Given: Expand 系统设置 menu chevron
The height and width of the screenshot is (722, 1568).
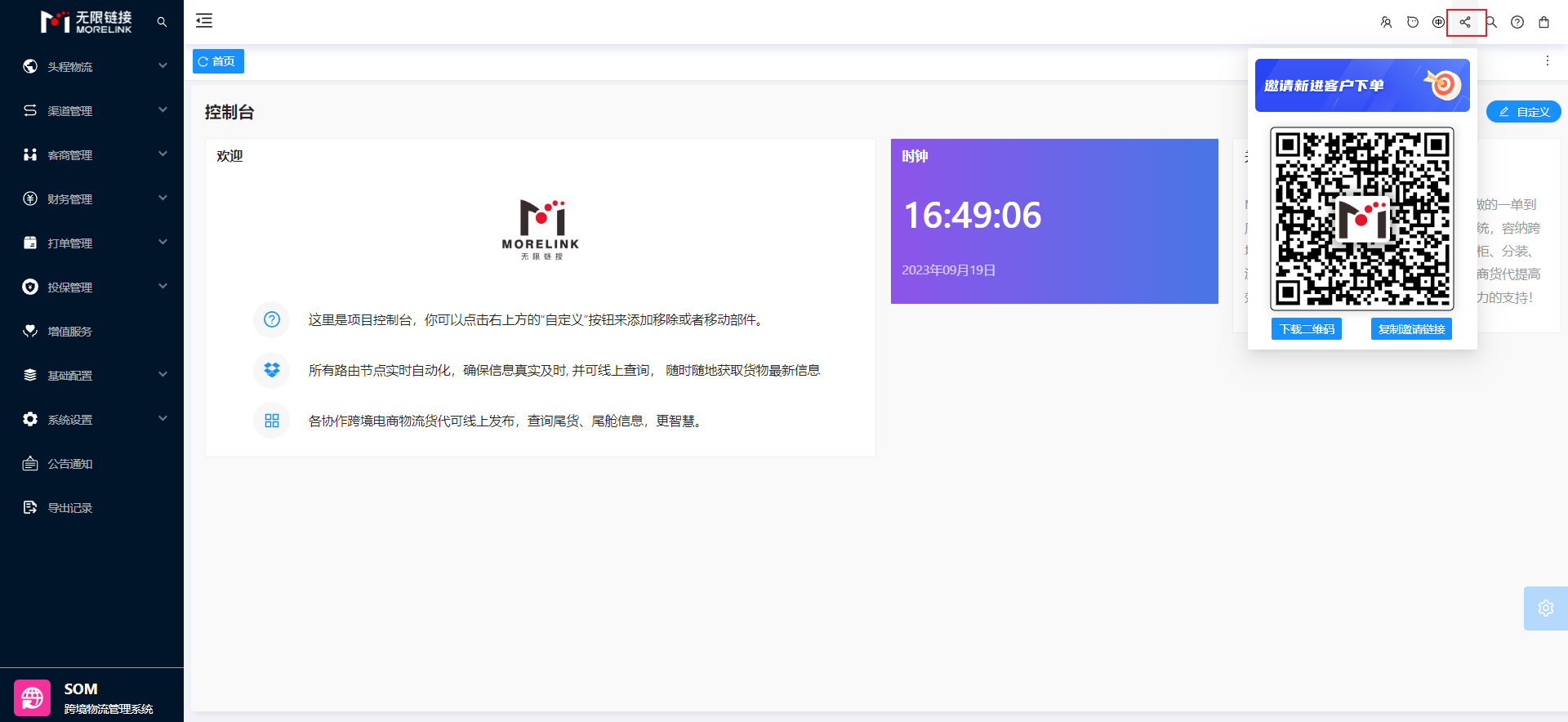Looking at the screenshot, I should click(x=163, y=418).
